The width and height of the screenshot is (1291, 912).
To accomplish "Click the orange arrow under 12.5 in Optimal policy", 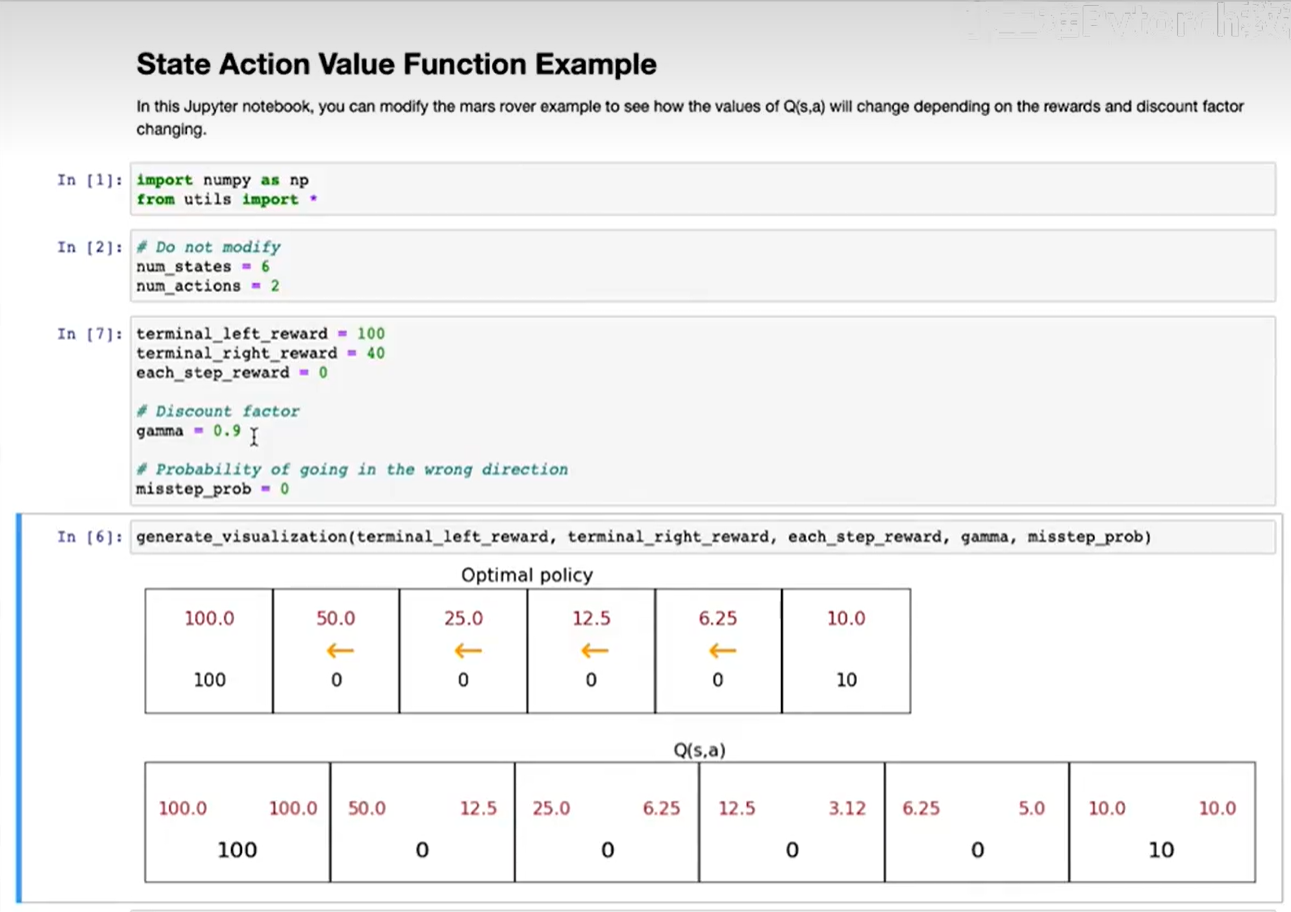I will 594,650.
